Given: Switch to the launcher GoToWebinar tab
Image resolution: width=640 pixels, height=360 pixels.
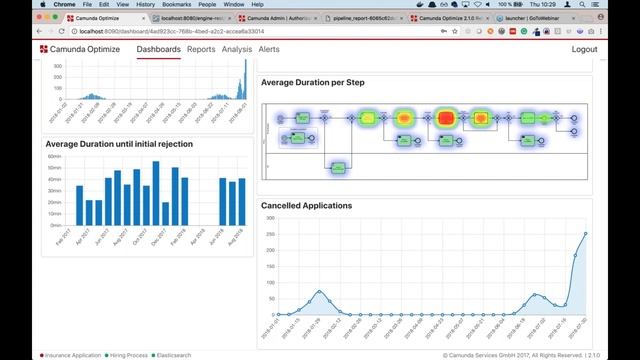Looking at the screenshot, I should [x=536, y=18].
